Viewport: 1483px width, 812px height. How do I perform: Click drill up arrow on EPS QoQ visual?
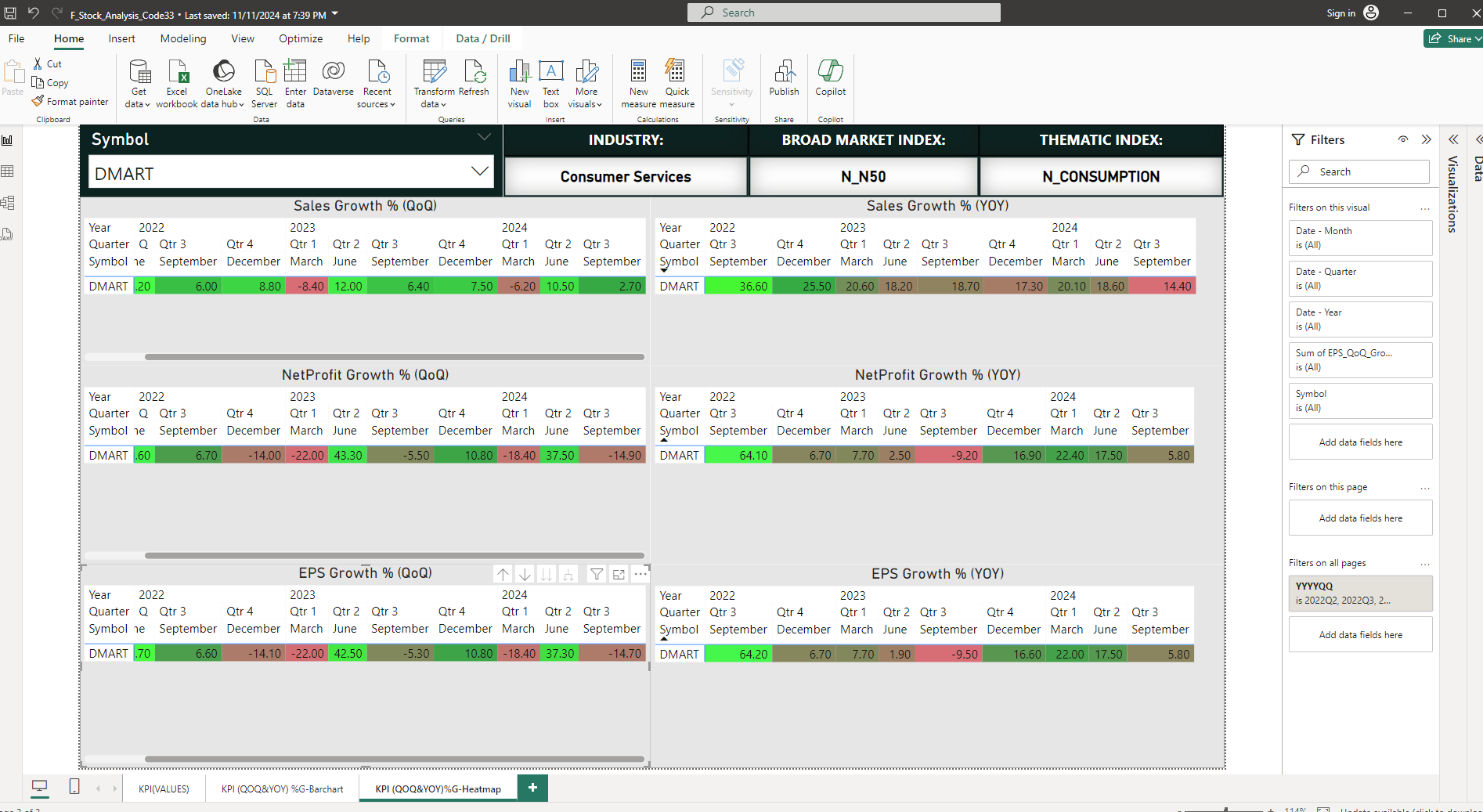503,574
